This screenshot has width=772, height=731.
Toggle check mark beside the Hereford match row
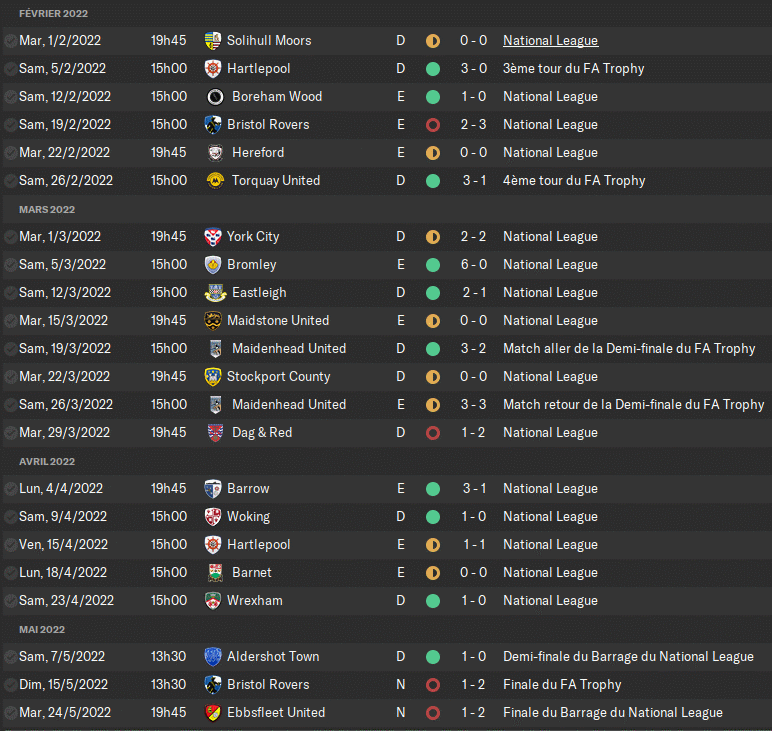[x=10, y=153]
